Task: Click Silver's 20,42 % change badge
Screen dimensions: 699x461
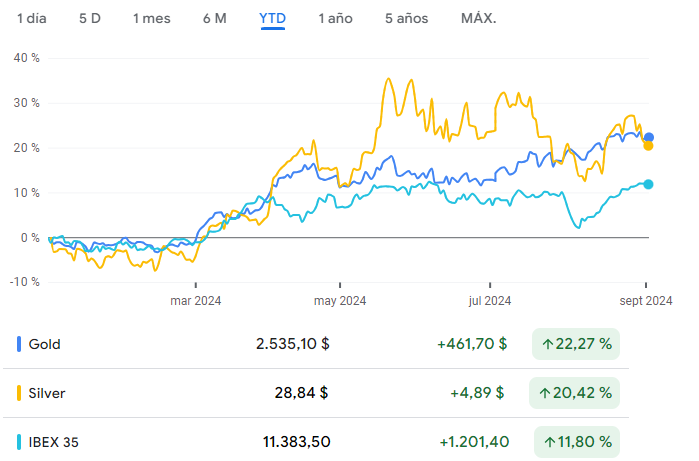Action: pyautogui.click(x=576, y=393)
